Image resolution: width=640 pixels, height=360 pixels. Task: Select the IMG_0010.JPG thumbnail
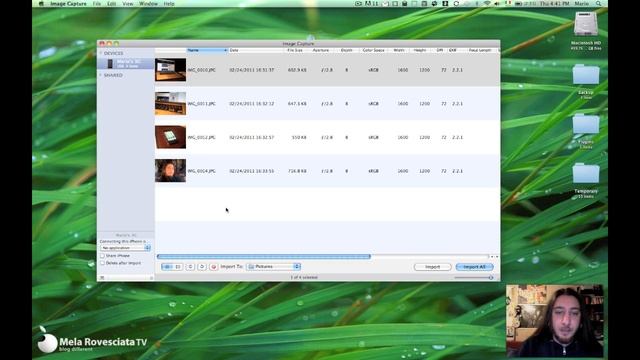point(170,70)
